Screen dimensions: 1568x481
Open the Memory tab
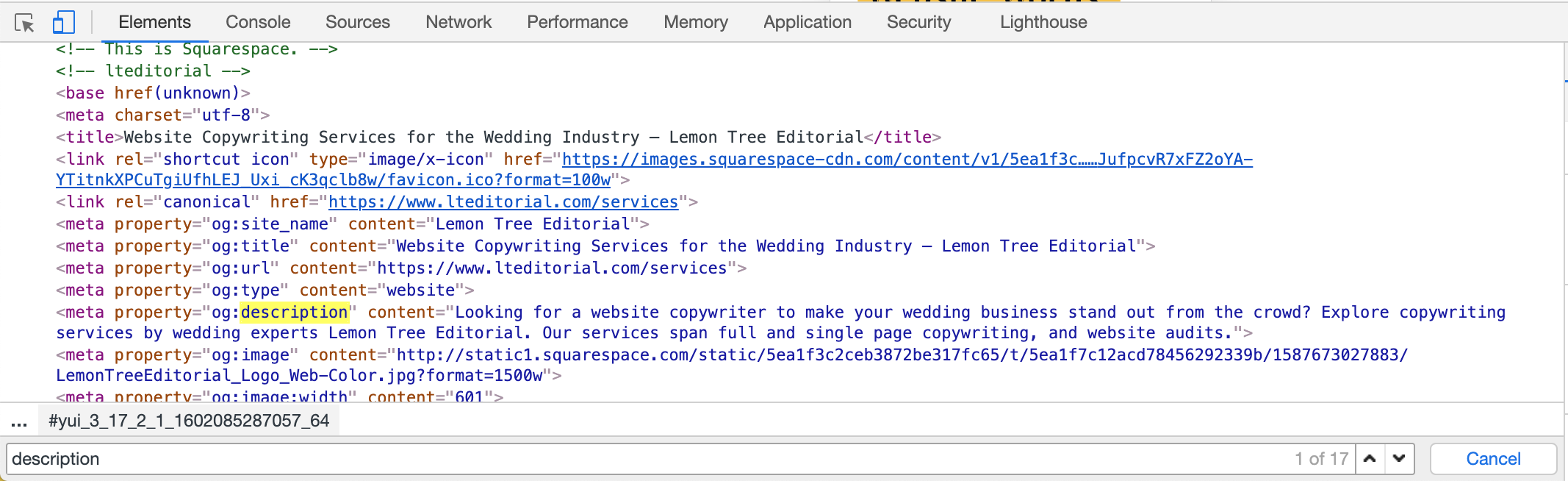[696, 22]
